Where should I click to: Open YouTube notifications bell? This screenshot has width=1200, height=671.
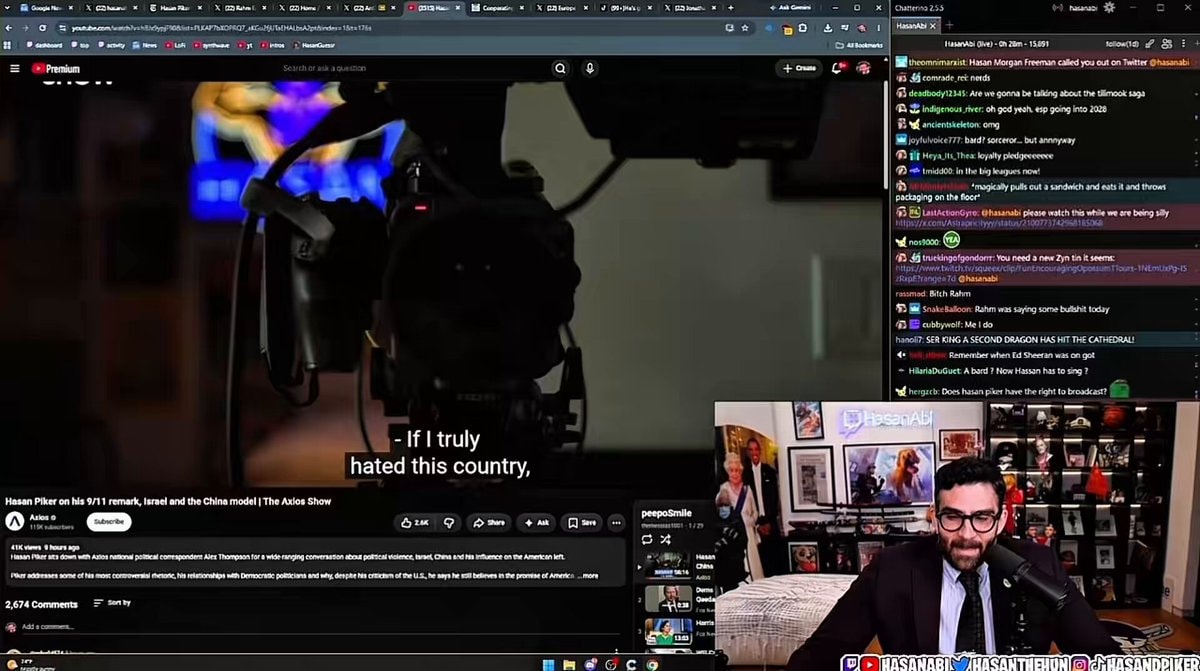coord(838,68)
